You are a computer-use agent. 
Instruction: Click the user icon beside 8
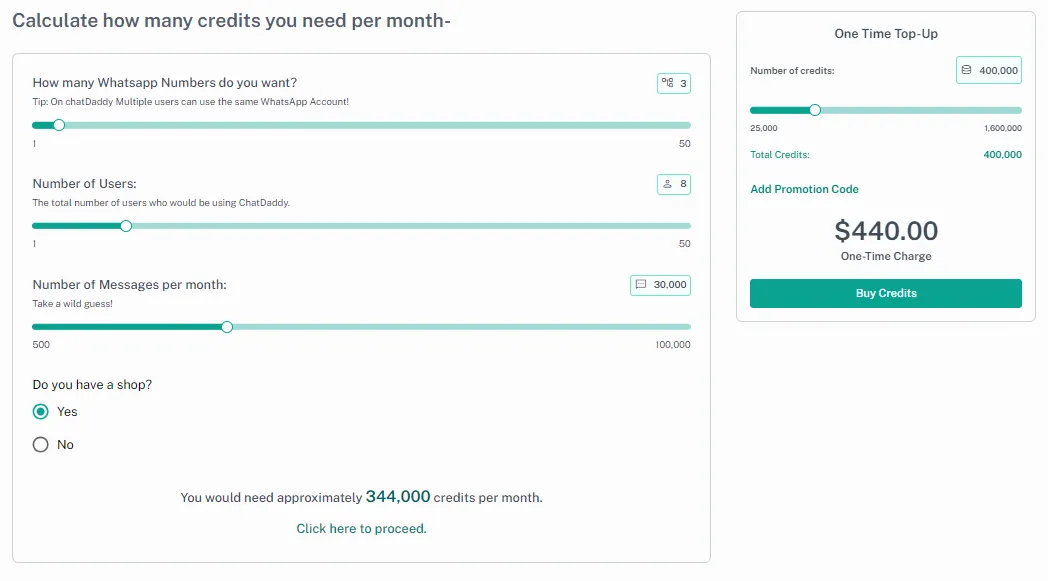[667, 184]
